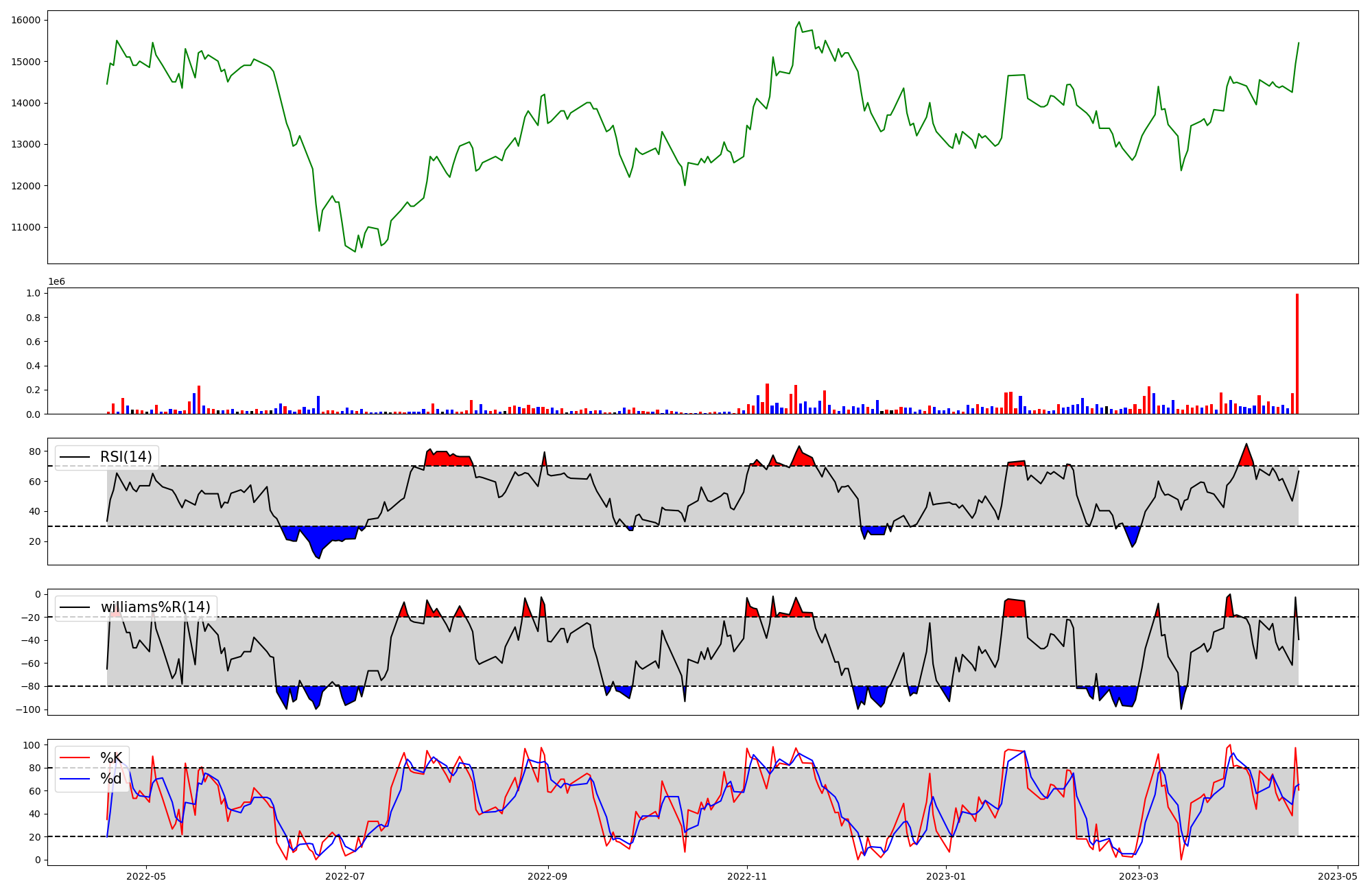The width and height of the screenshot is (1372, 892).
Task: Click the 1e6 volume scale label
Action: 56,281
